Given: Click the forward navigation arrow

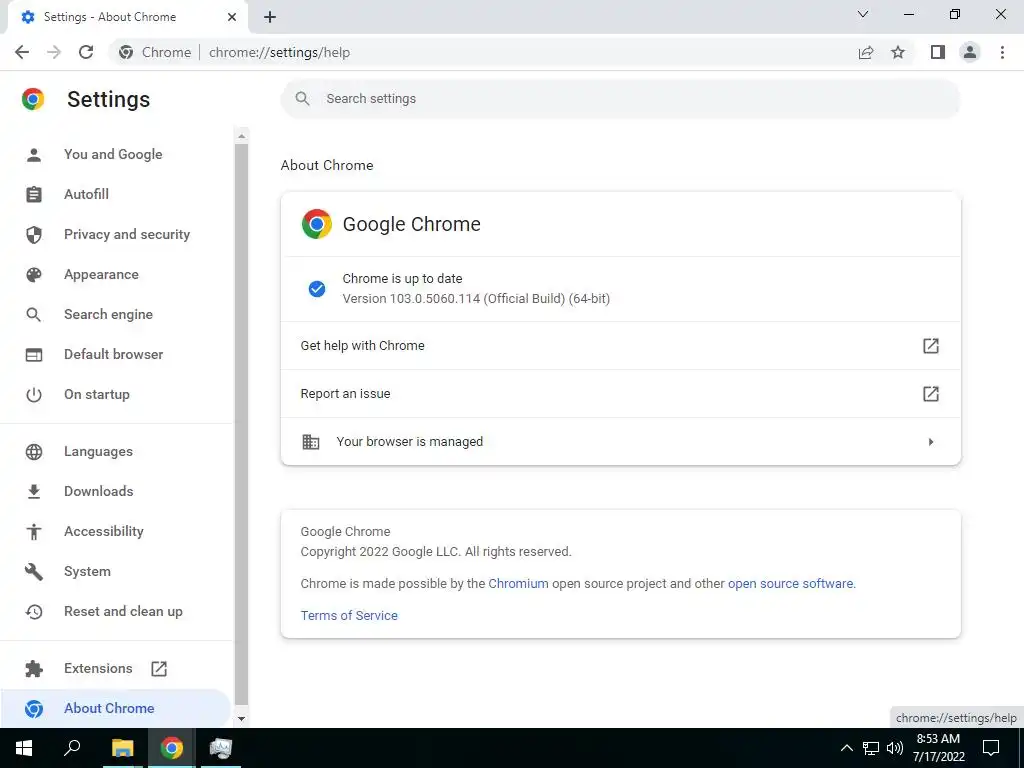Looking at the screenshot, I should (x=54, y=52).
